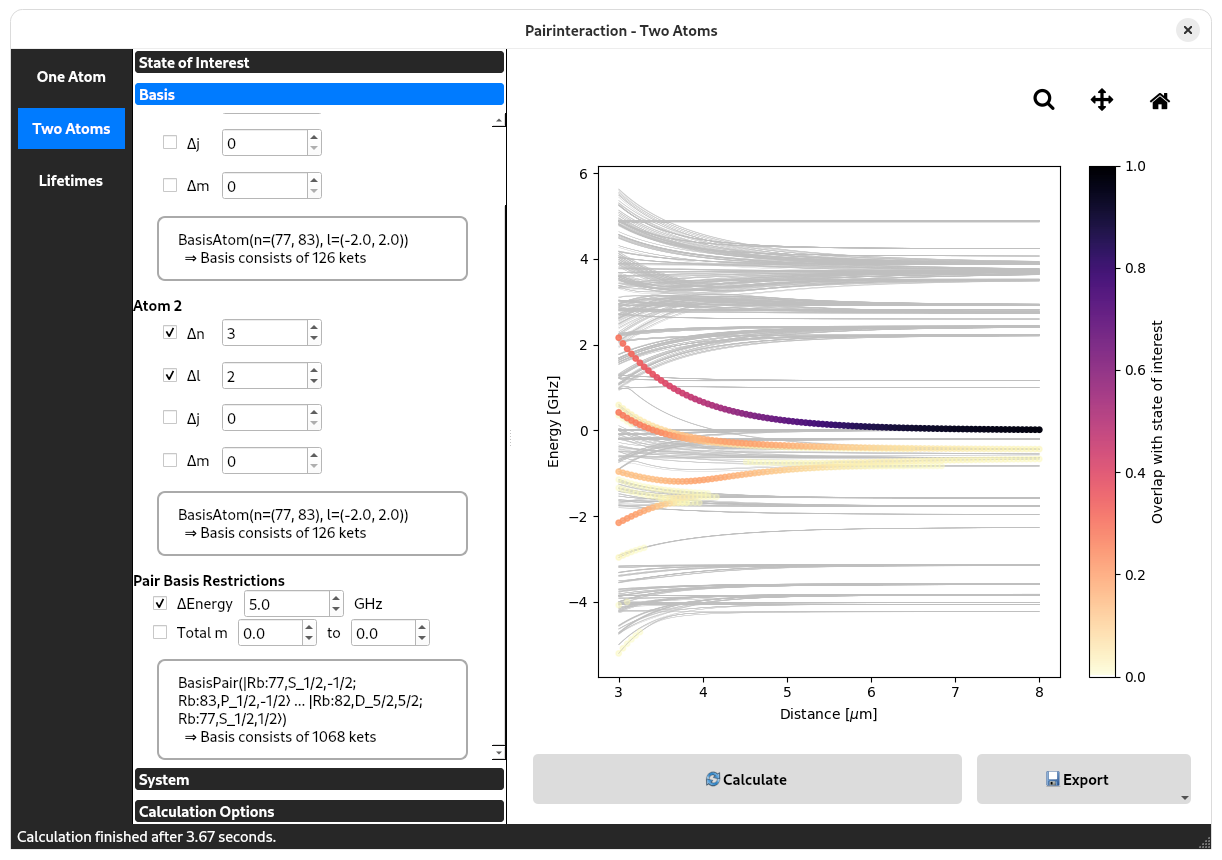Increment the Atom 2 Δn spinner

coord(314,327)
